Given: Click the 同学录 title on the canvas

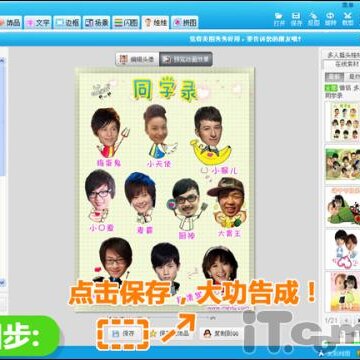Looking at the screenshot, I should (165, 89).
